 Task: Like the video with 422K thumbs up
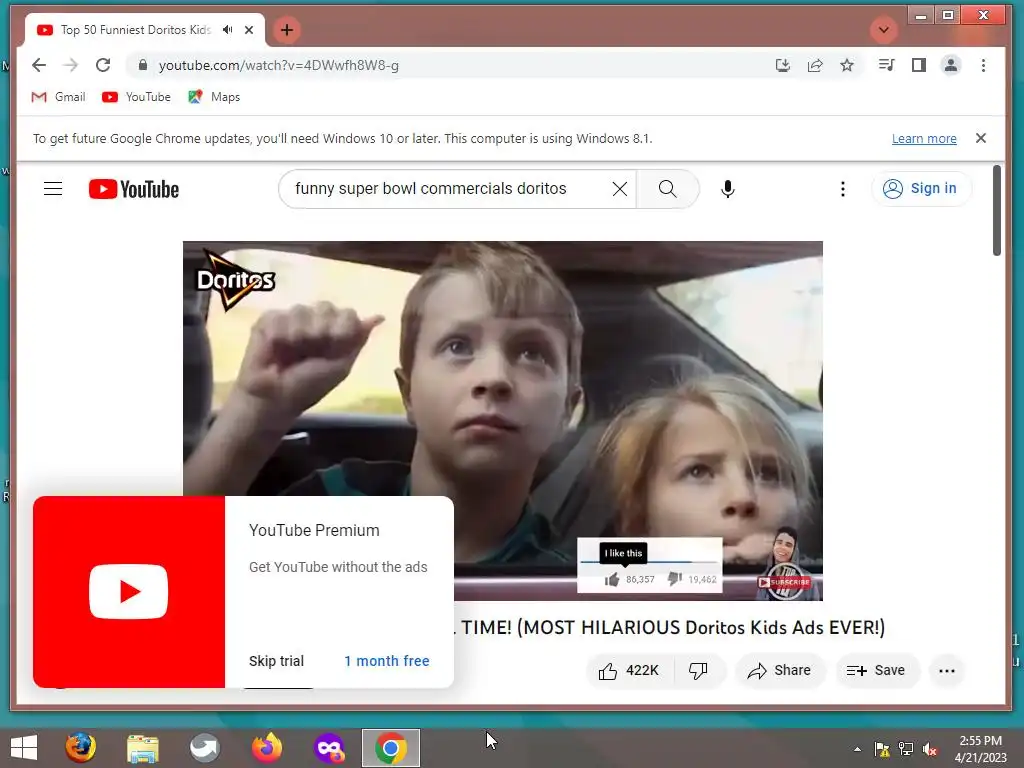628,671
